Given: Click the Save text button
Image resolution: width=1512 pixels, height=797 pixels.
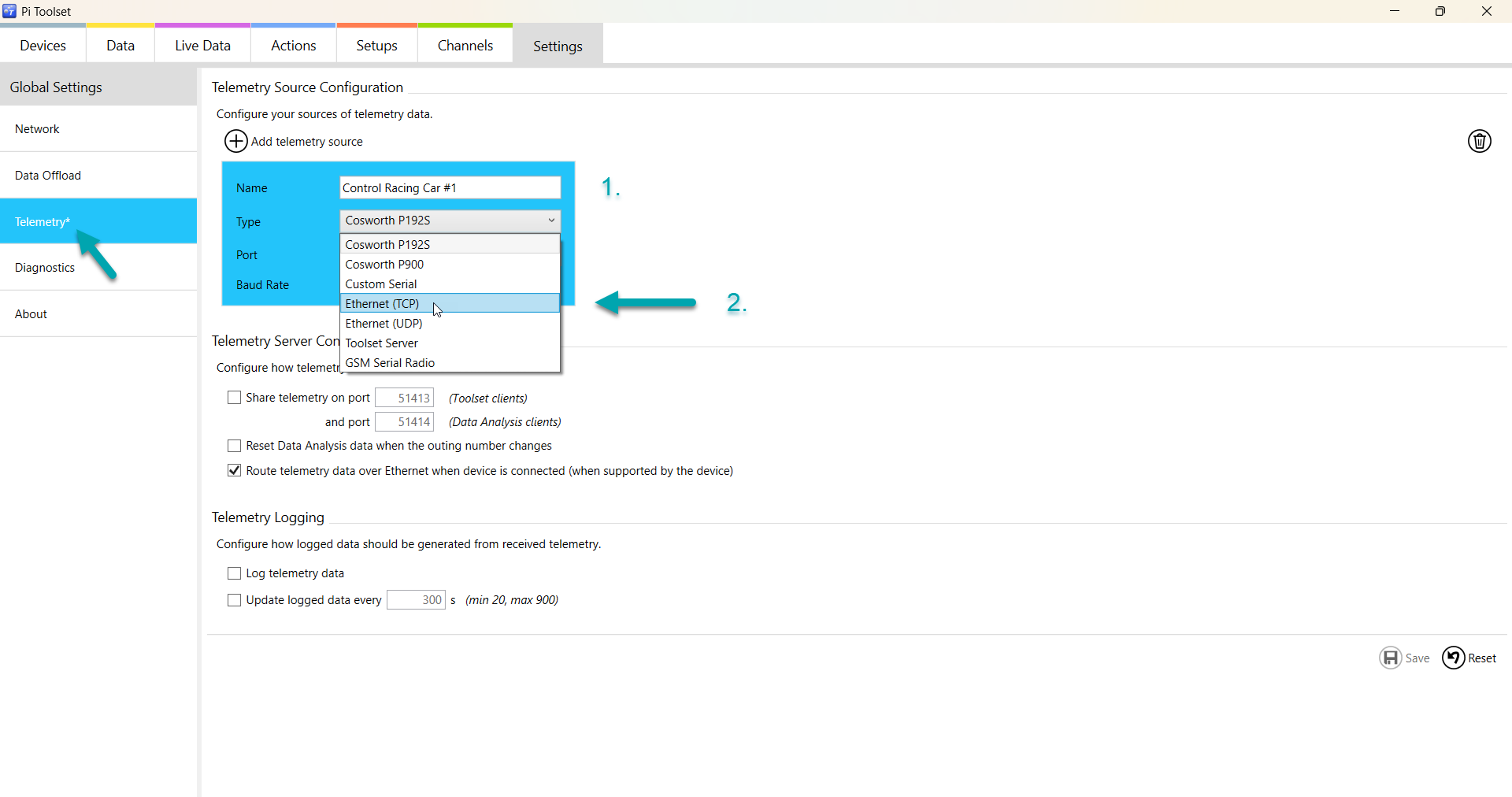Looking at the screenshot, I should coord(1417,658).
